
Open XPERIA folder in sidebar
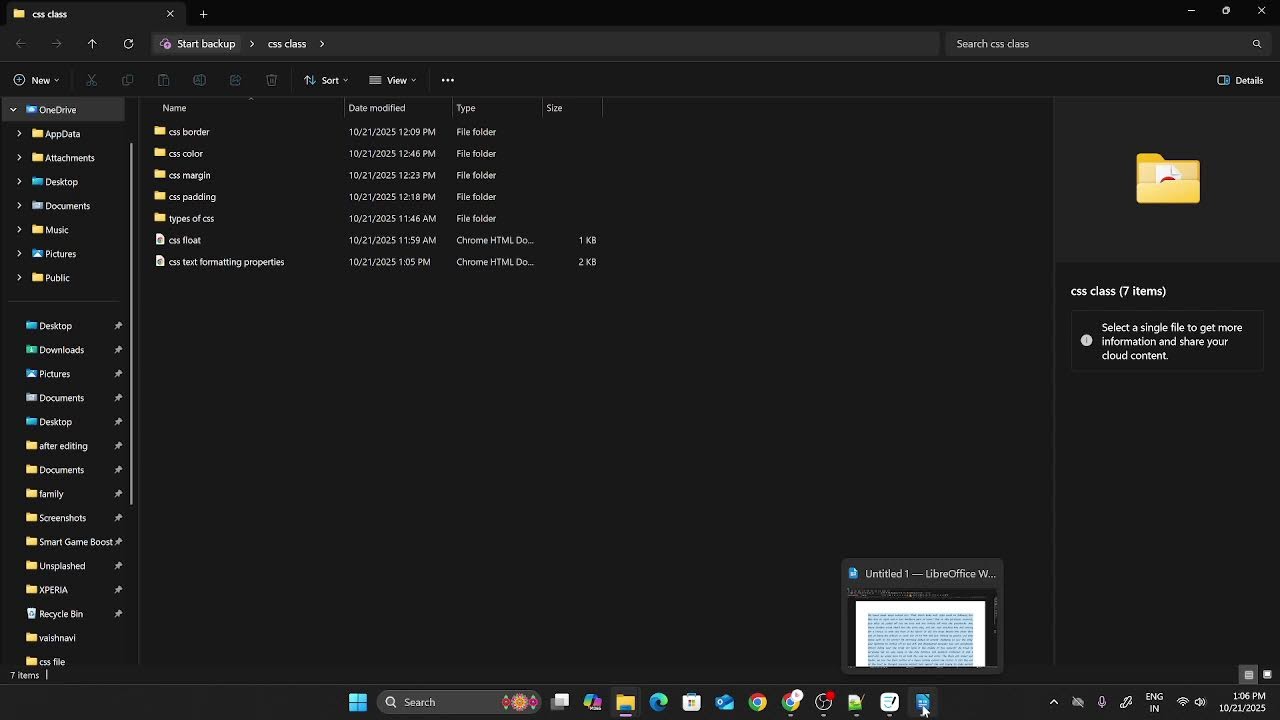pyautogui.click(x=53, y=590)
